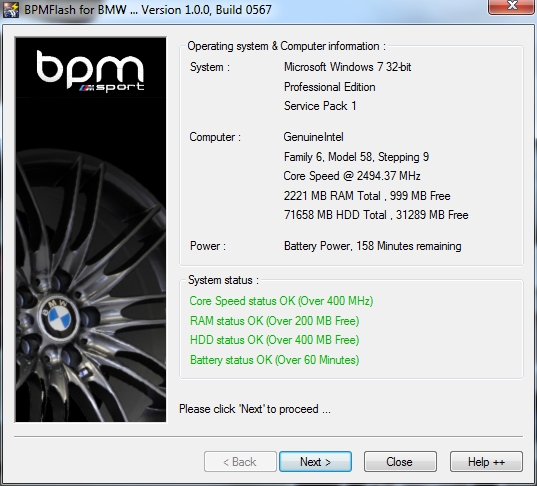
Task: Click the Next > button
Action: (315, 462)
